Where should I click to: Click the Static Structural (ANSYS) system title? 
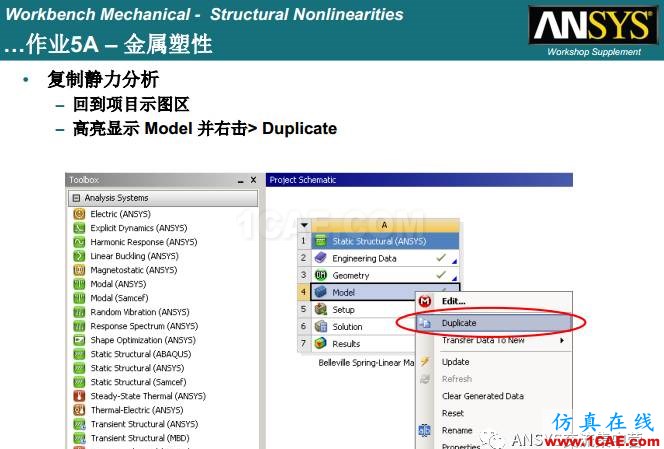coord(379,241)
